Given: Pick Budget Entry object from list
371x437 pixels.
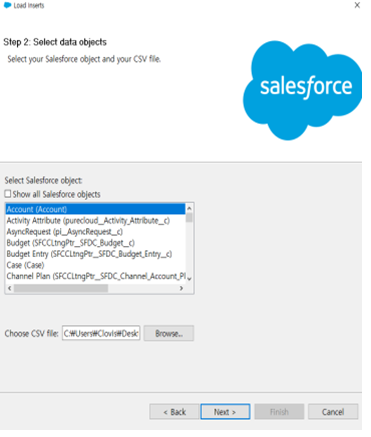Looking at the screenshot, I should pos(95,254).
